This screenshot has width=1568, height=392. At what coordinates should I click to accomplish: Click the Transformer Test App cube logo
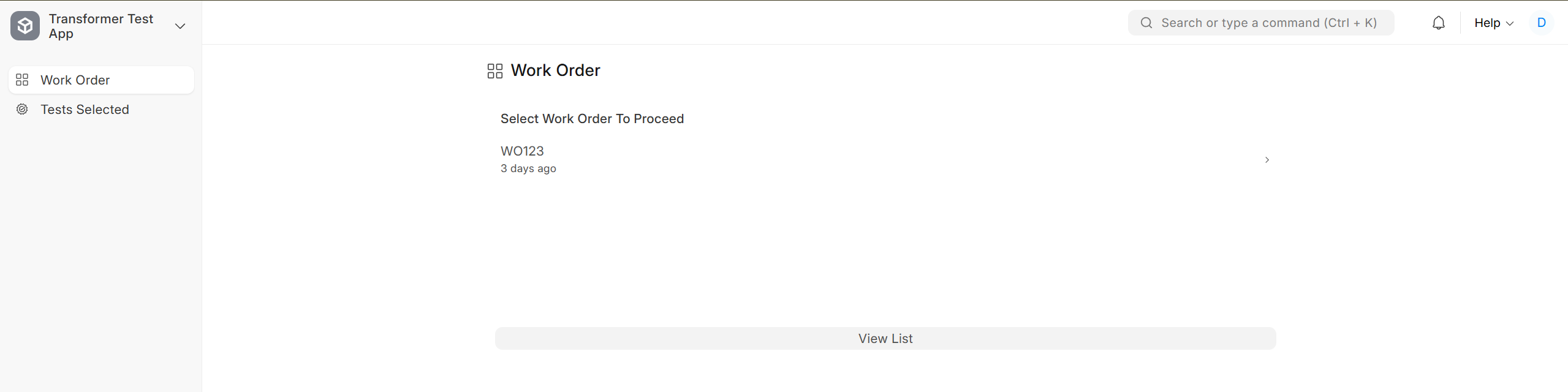[x=25, y=26]
